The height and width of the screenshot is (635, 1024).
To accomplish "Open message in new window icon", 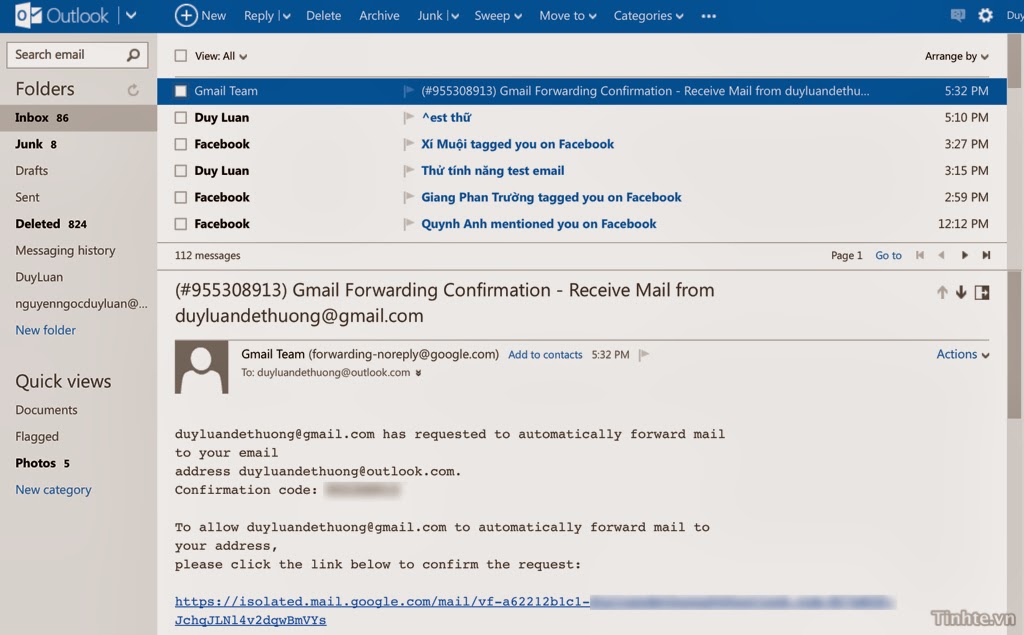I will pyautogui.click(x=982, y=293).
